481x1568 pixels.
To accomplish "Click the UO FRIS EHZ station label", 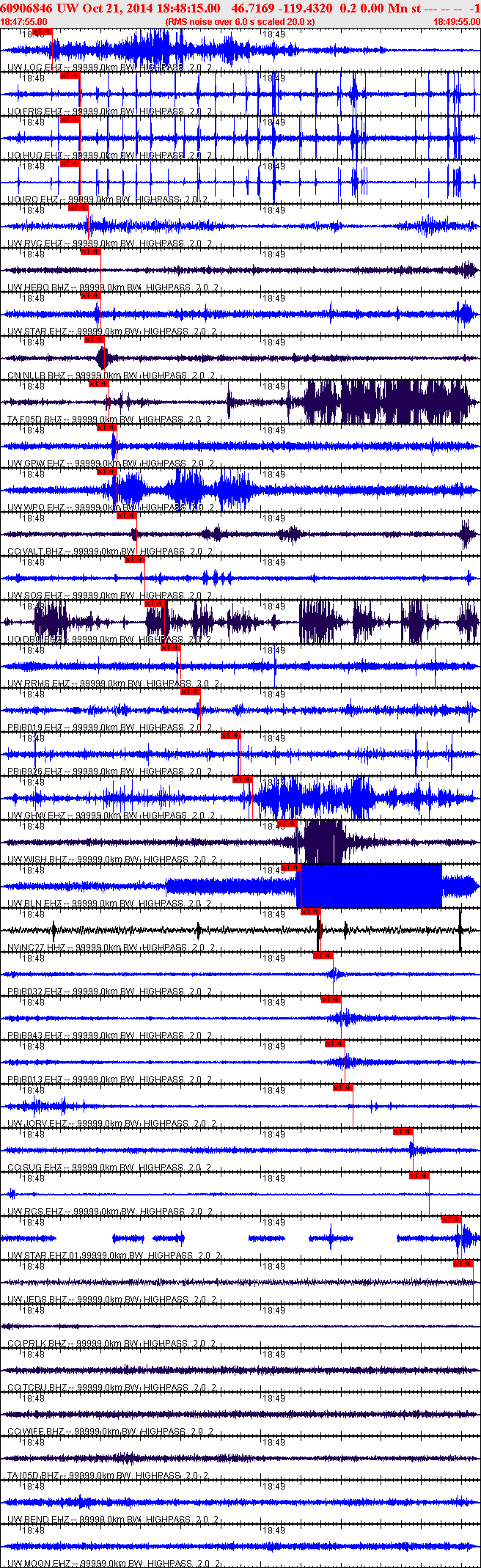I will tap(34, 111).
